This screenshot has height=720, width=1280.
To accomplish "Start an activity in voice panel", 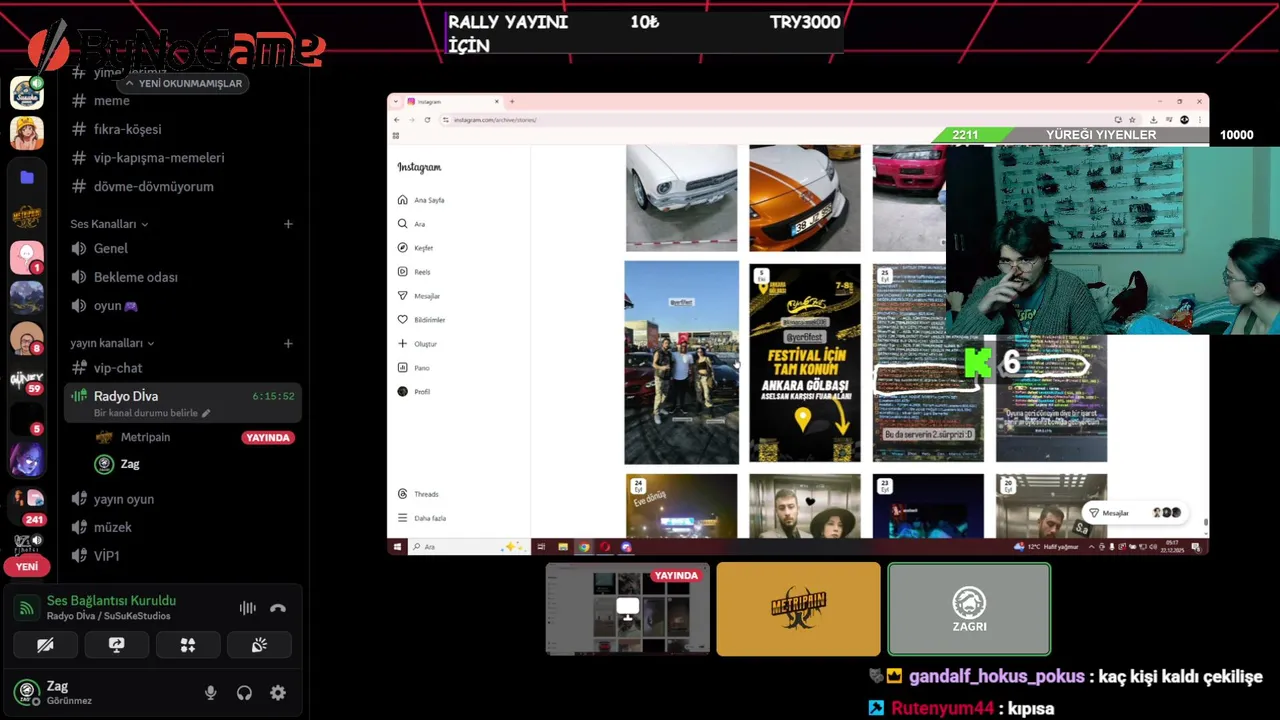I will pos(187,645).
